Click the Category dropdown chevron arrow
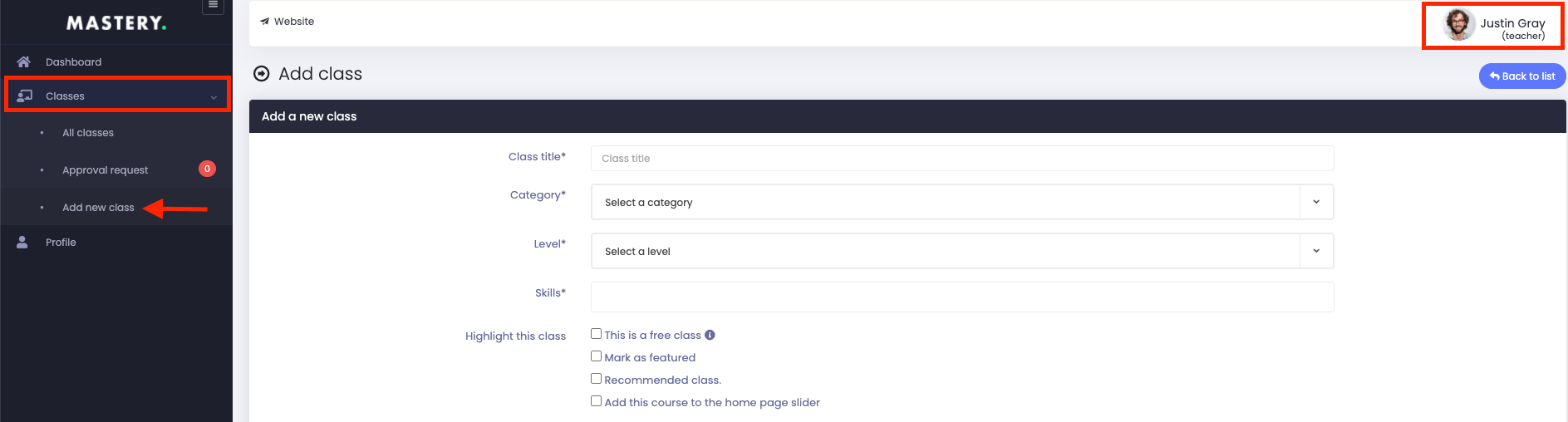 click(x=1316, y=202)
